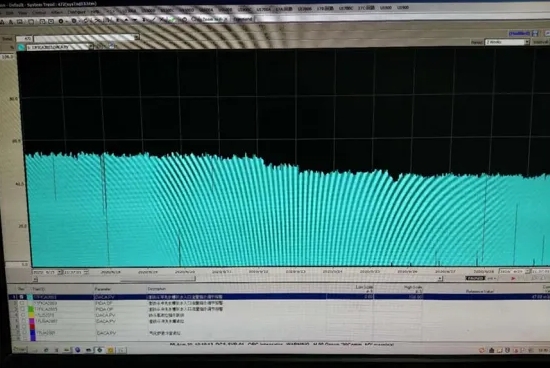Screen dimensions: 550x368
Task: Open the Configure menu in menu bar
Action: coord(76,12)
